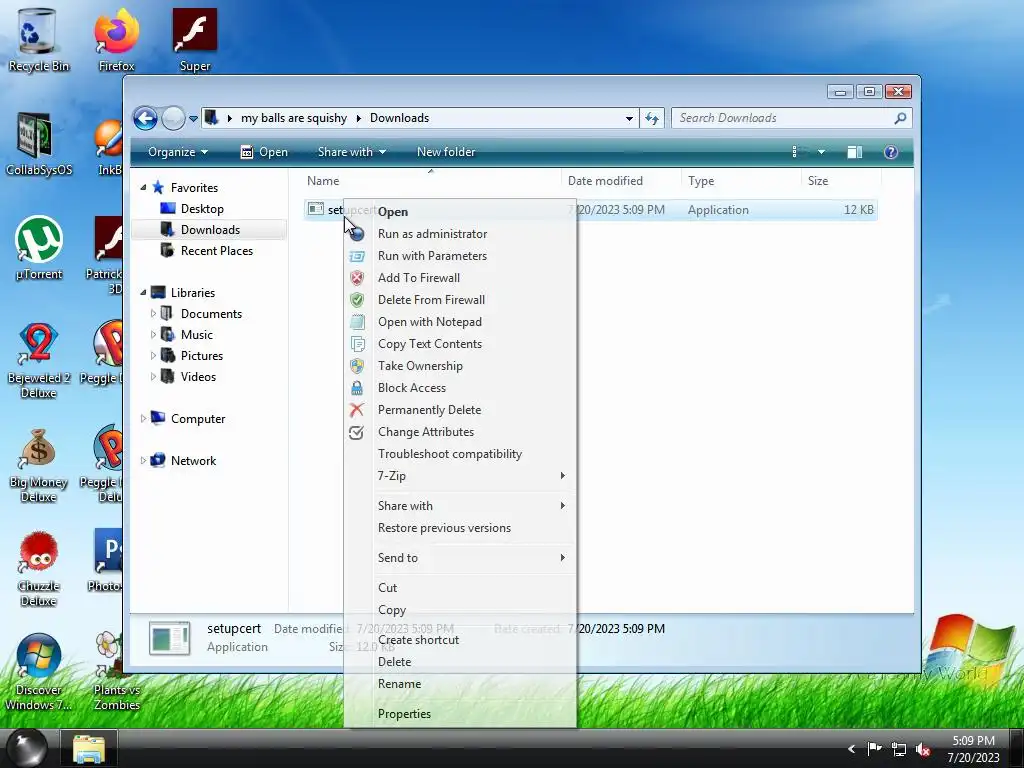Open the change view dropdown arrow

point(821,152)
